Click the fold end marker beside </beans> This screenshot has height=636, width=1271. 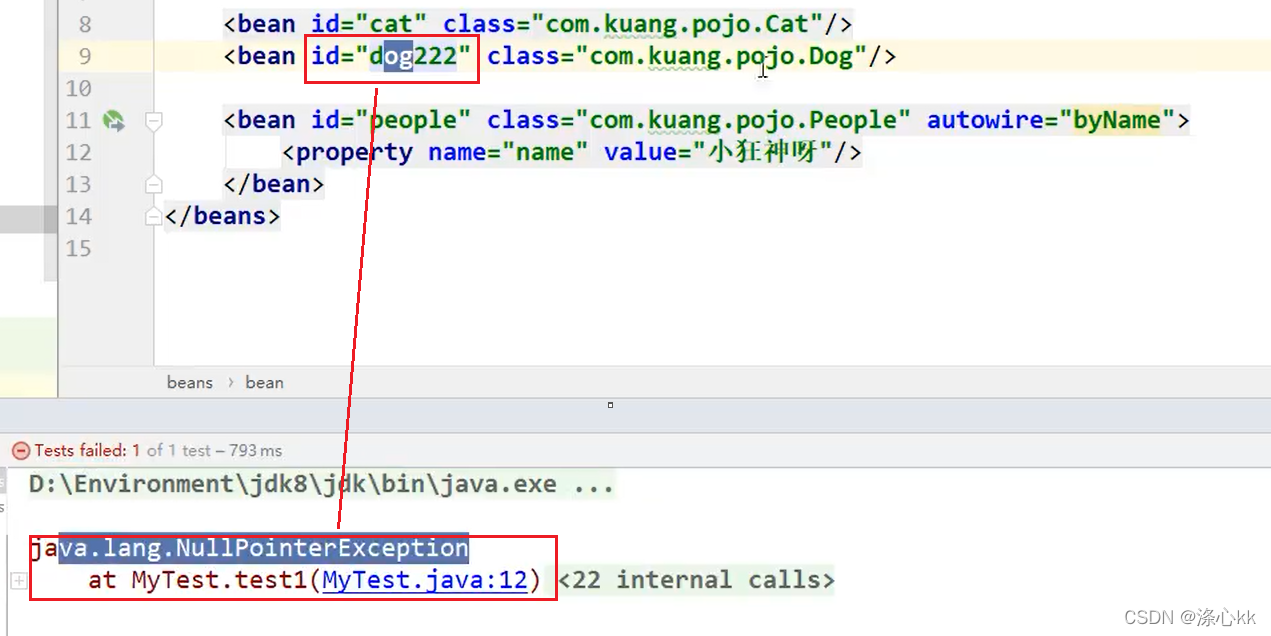click(153, 216)
